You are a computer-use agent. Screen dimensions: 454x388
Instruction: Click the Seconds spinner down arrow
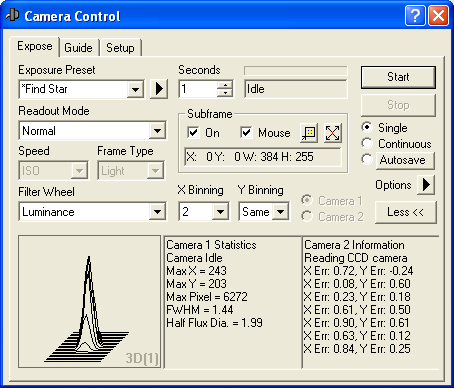point(225,93)
